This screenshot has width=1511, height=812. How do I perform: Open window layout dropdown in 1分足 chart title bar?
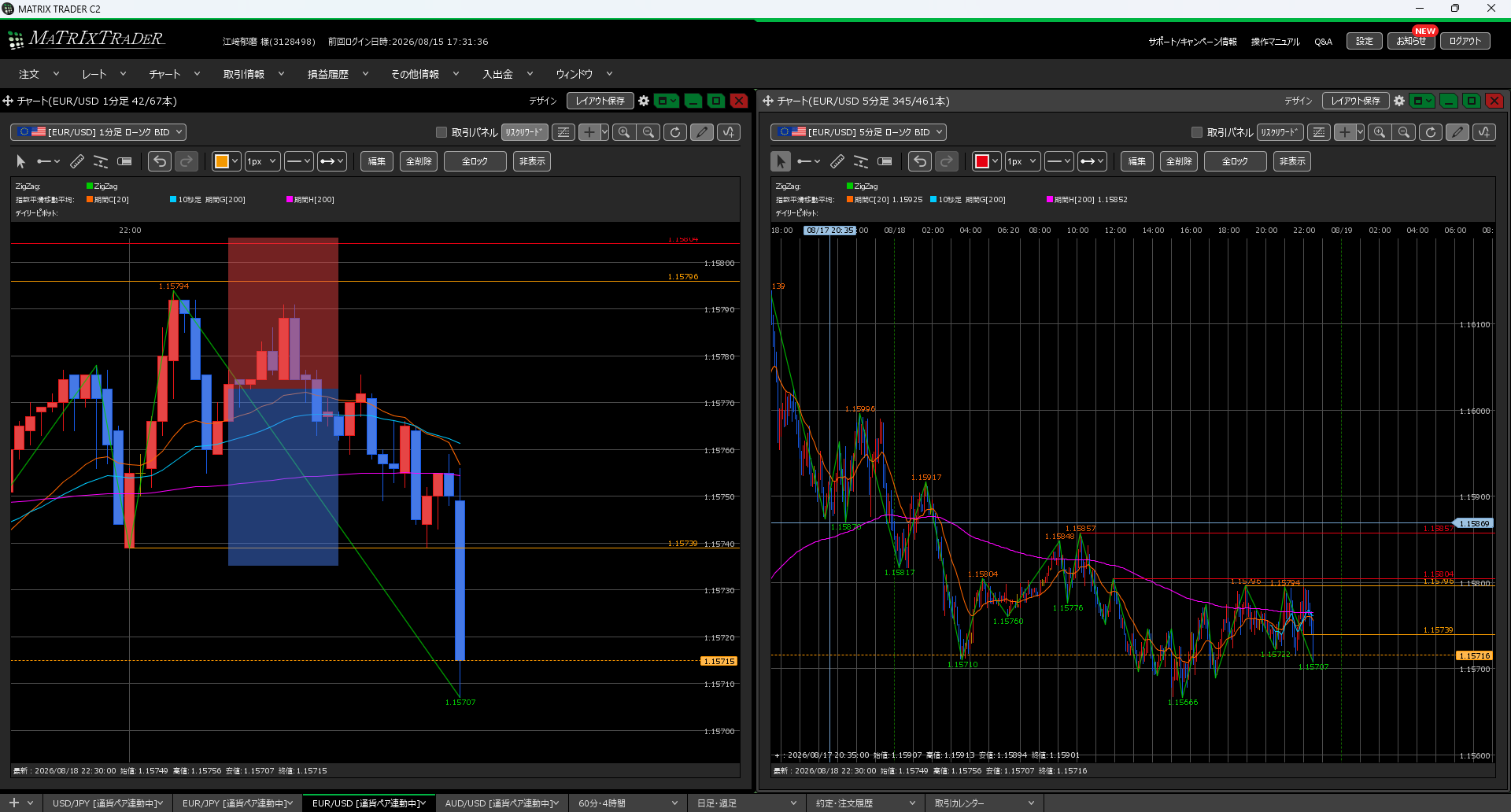point(667,101)
